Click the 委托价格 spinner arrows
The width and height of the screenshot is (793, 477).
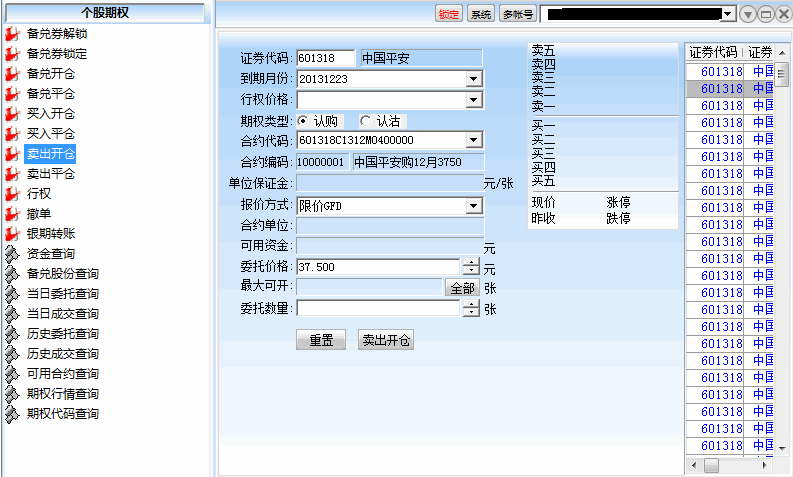click(471, 267)
